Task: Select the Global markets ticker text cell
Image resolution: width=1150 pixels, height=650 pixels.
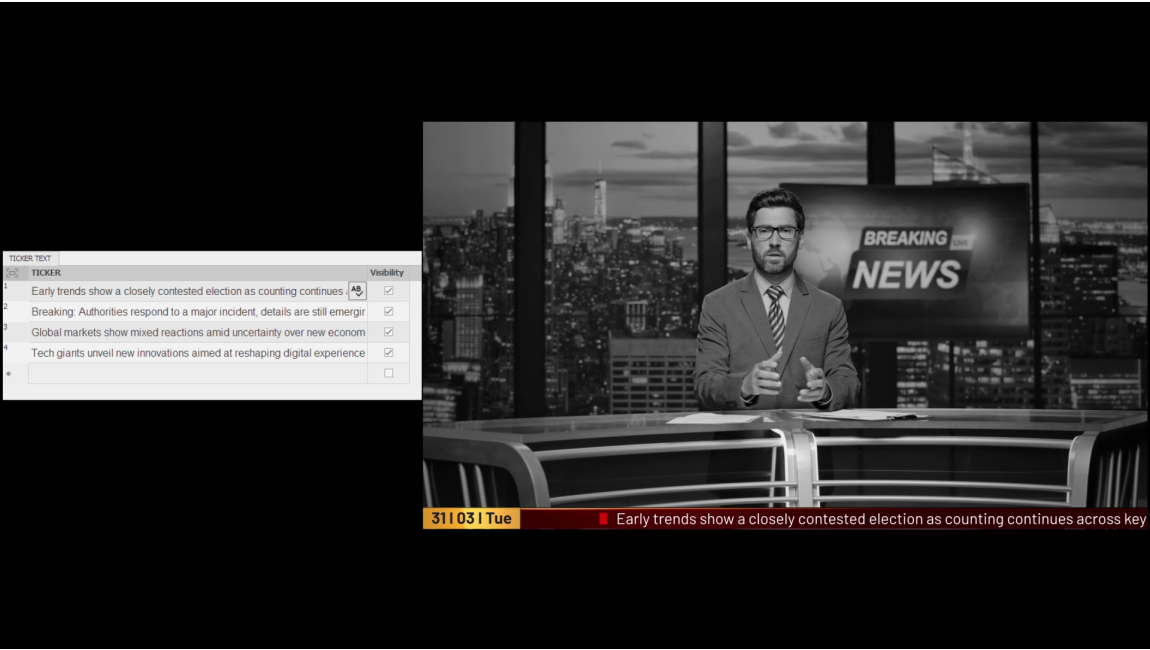Action: (197, 332)
